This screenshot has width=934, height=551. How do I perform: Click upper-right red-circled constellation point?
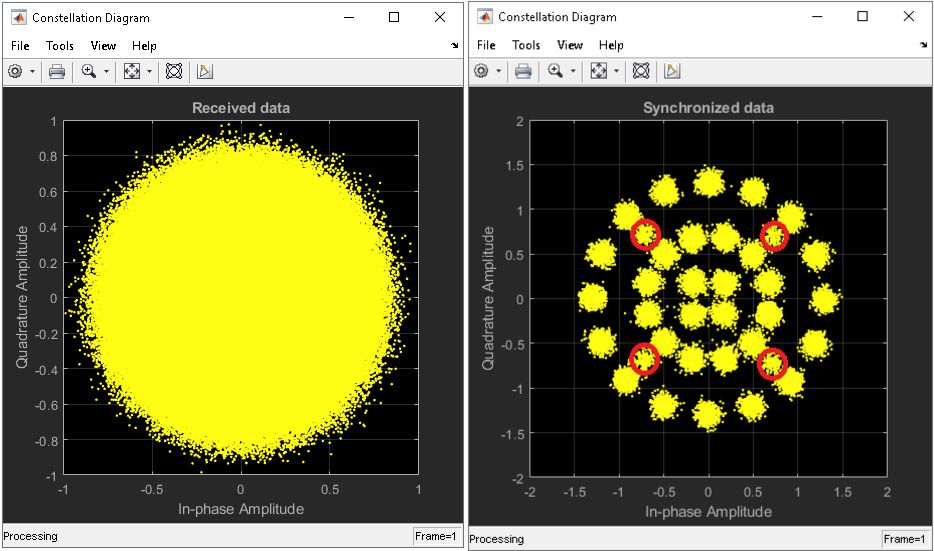[x=774, y=235]
